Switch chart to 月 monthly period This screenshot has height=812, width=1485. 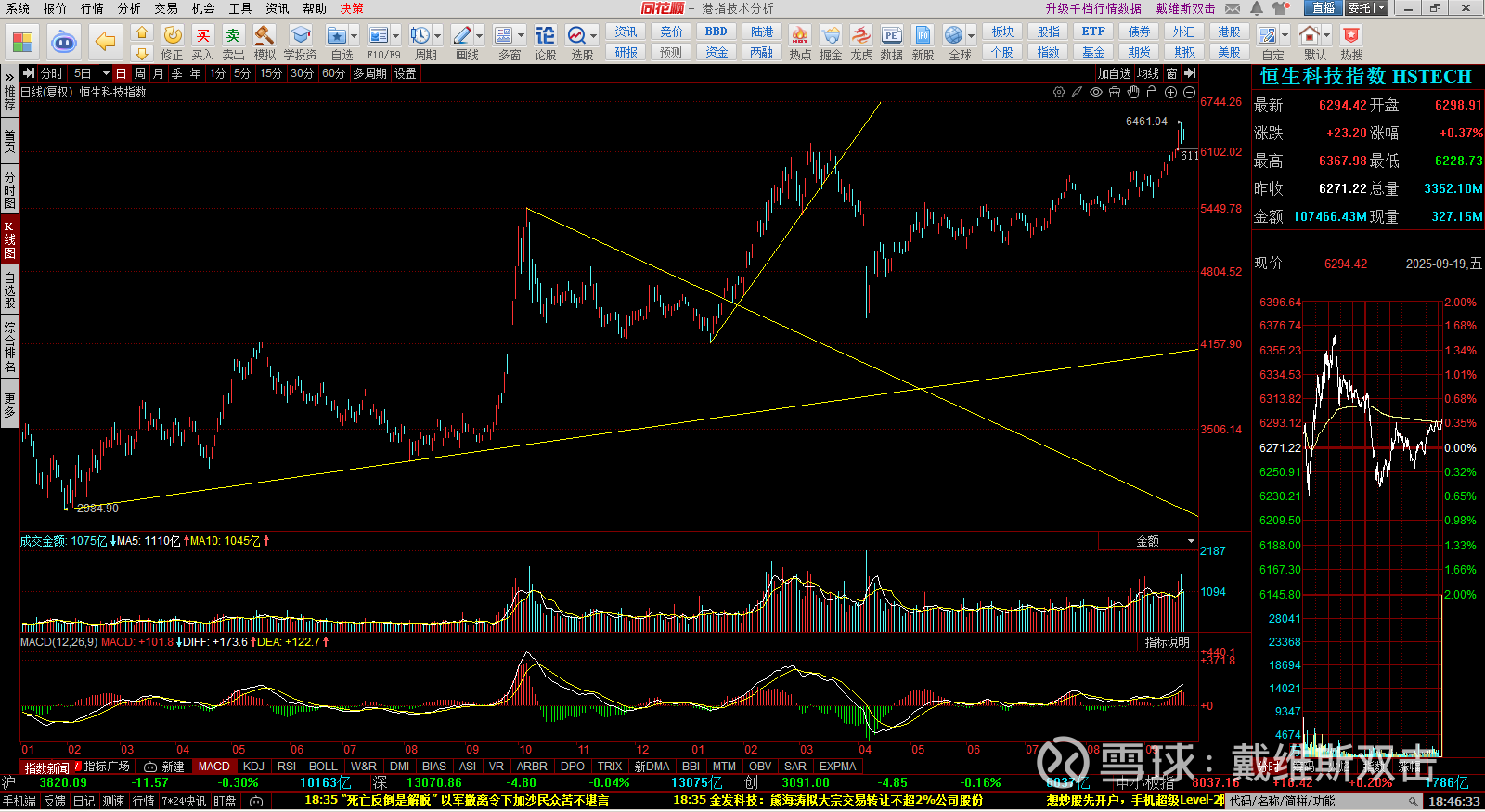(x=158, y=73)
